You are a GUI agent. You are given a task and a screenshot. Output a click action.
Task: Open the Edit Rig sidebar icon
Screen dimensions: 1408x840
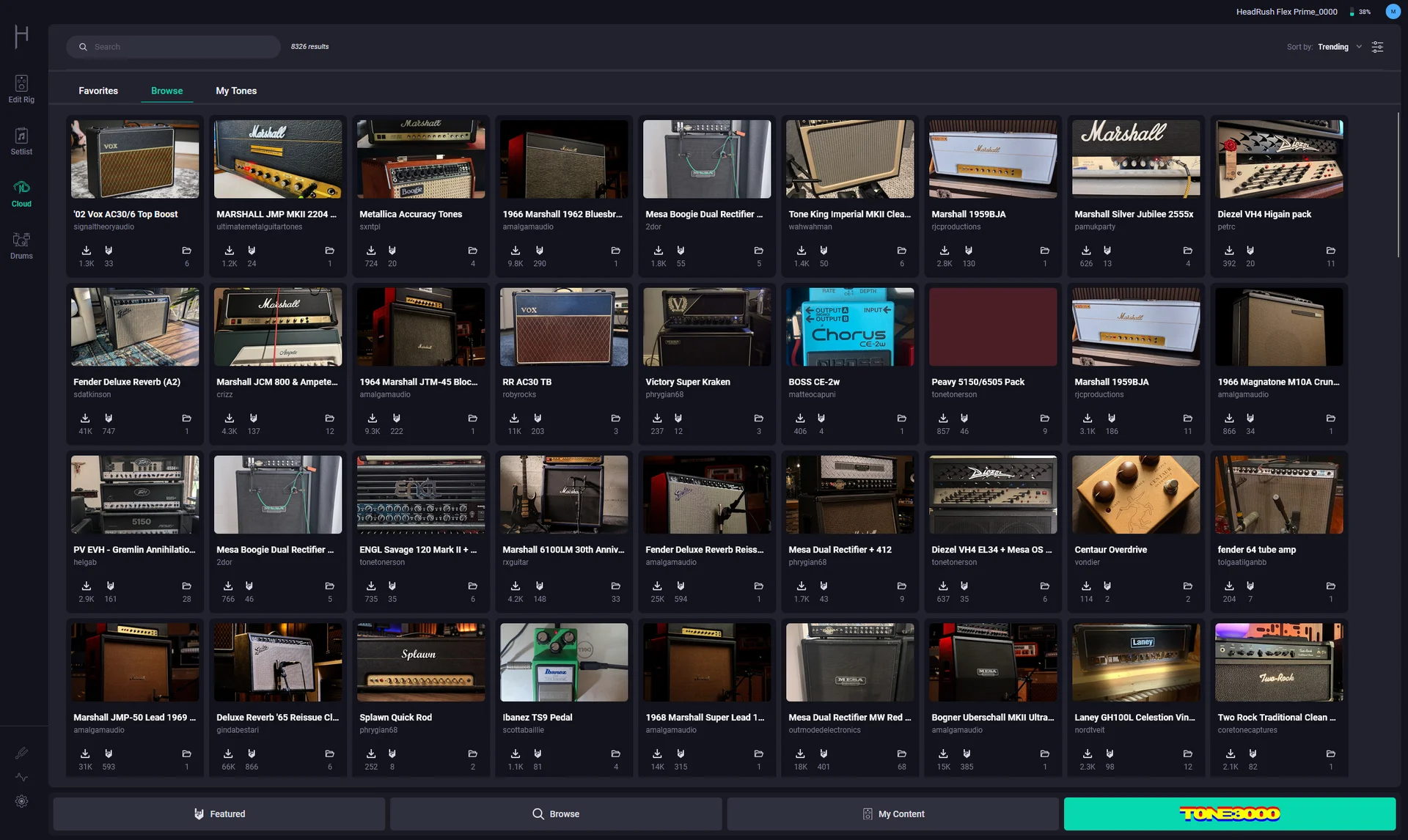(21, 89)
